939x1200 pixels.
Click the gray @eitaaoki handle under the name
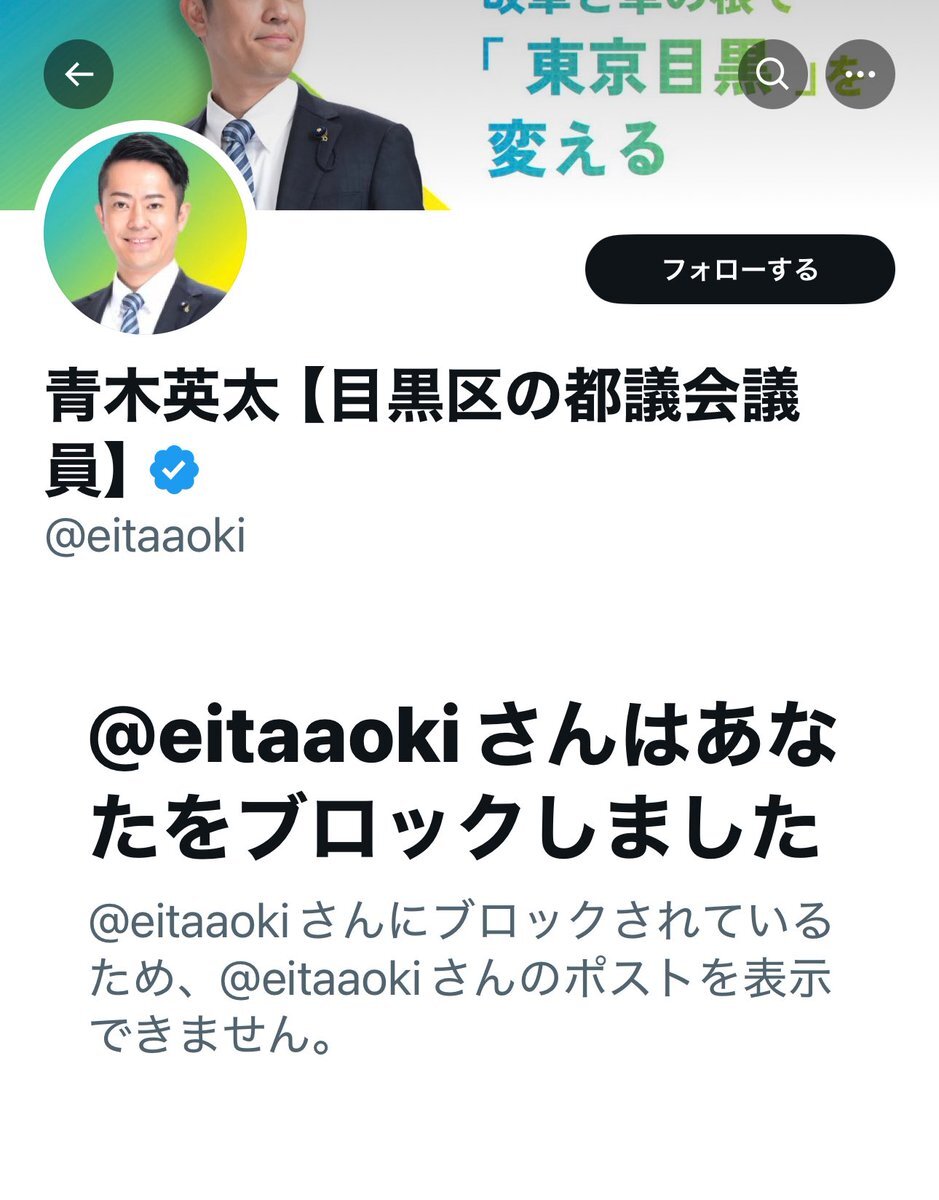click(145, 538)
